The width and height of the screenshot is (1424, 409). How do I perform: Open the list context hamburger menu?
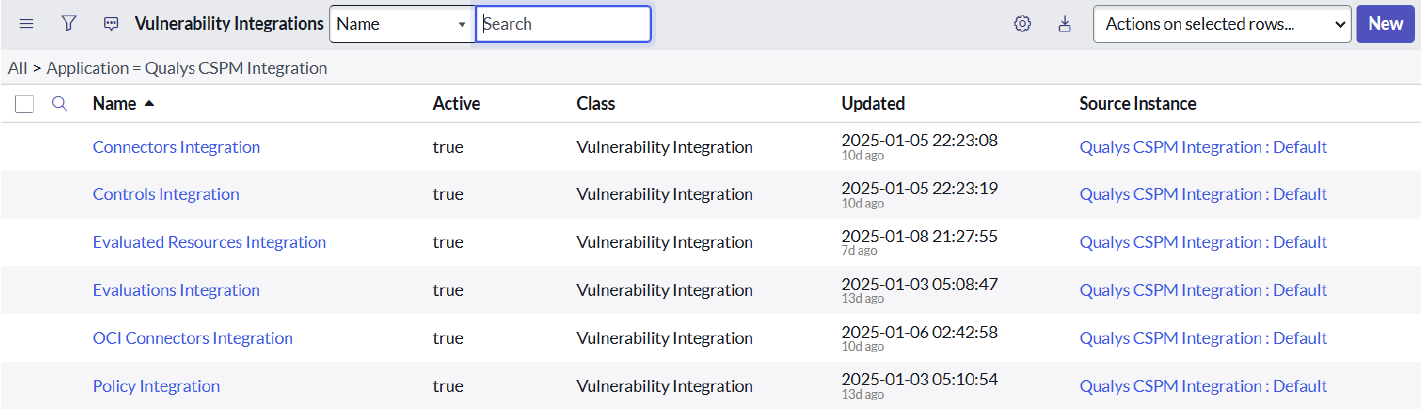[x=27, y=24]
